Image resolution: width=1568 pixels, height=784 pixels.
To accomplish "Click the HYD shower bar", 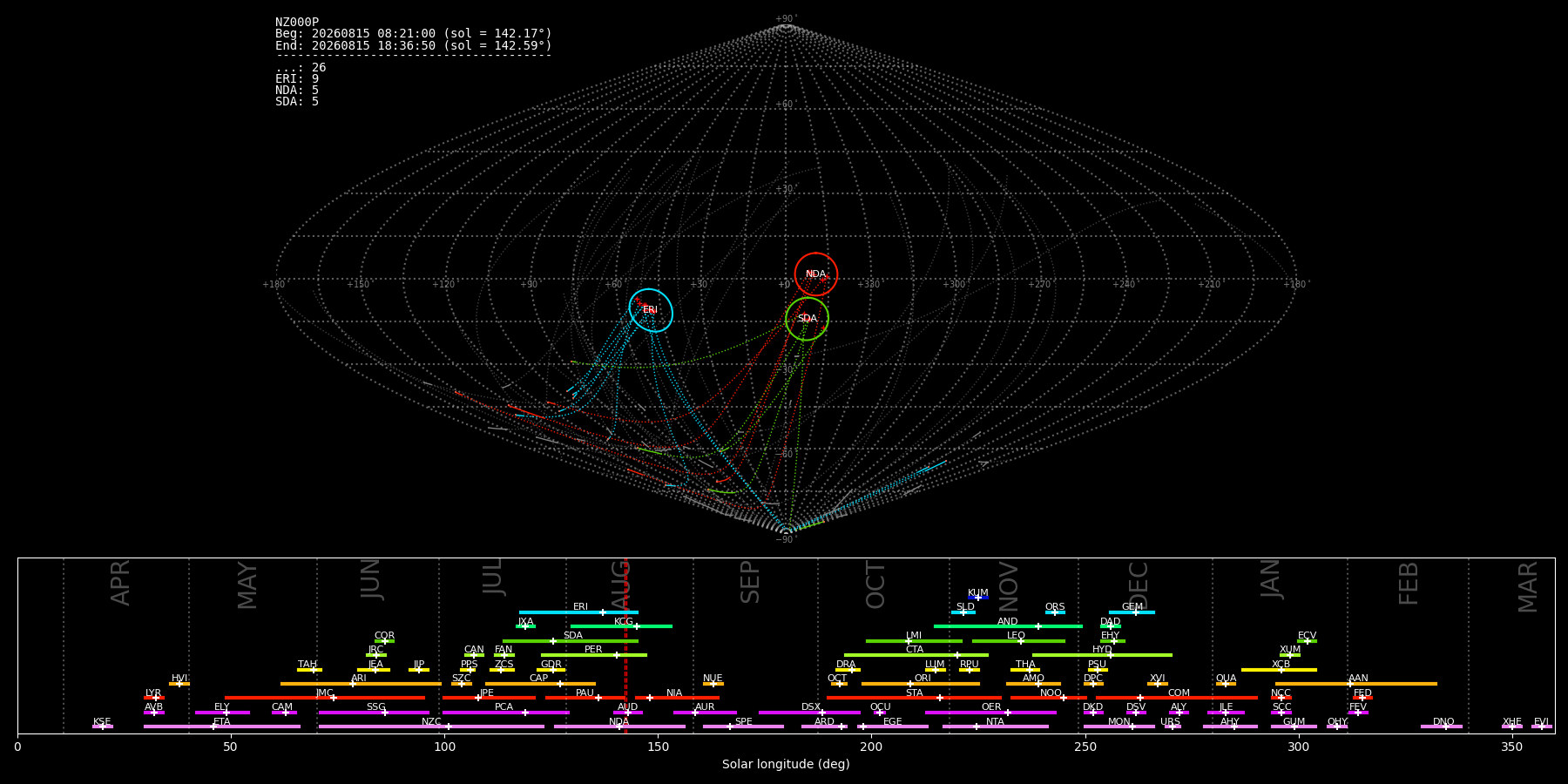I will [x=1102, y=655].
